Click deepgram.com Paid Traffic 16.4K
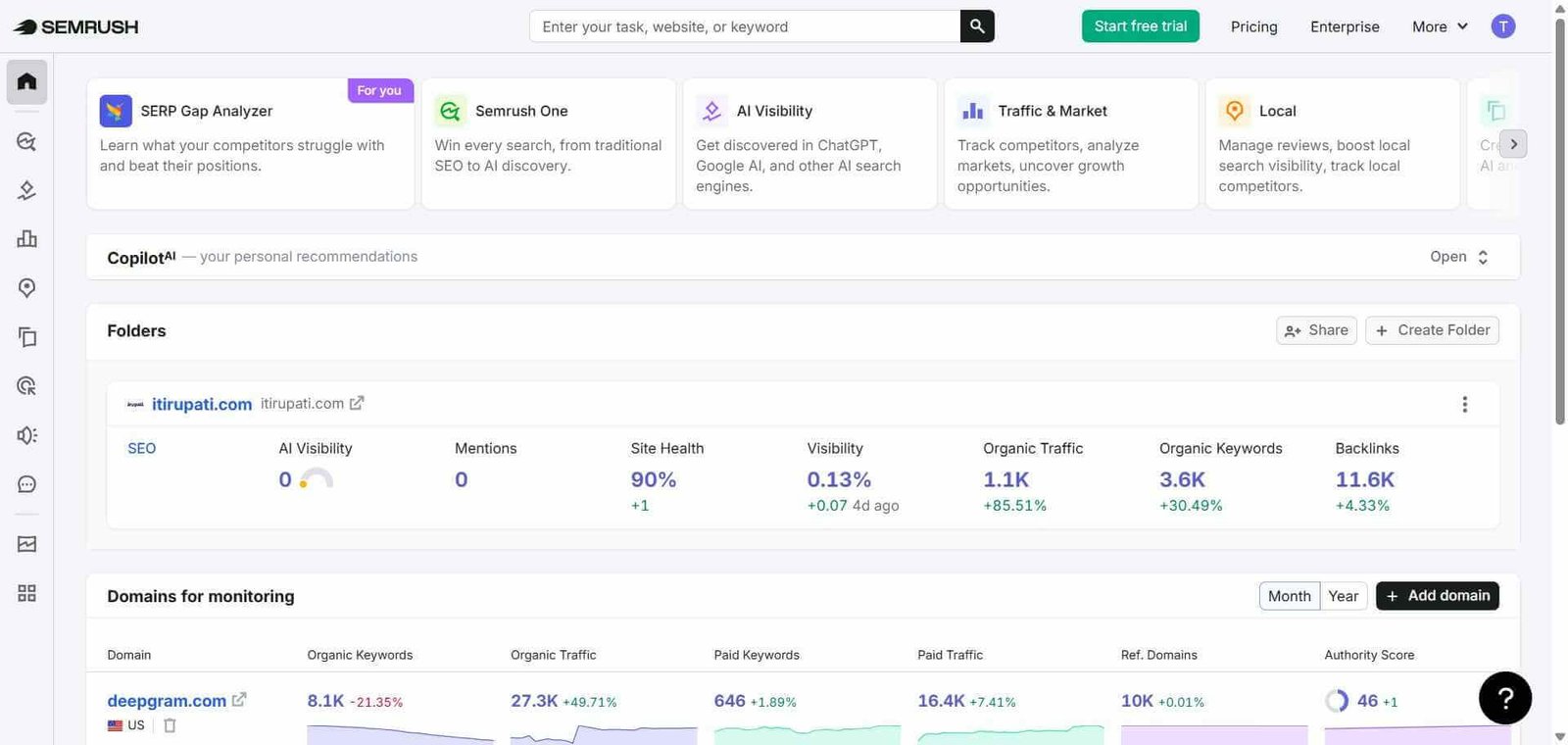The width and height of the screenshot is (1568, 745). [x=941, y=701]
